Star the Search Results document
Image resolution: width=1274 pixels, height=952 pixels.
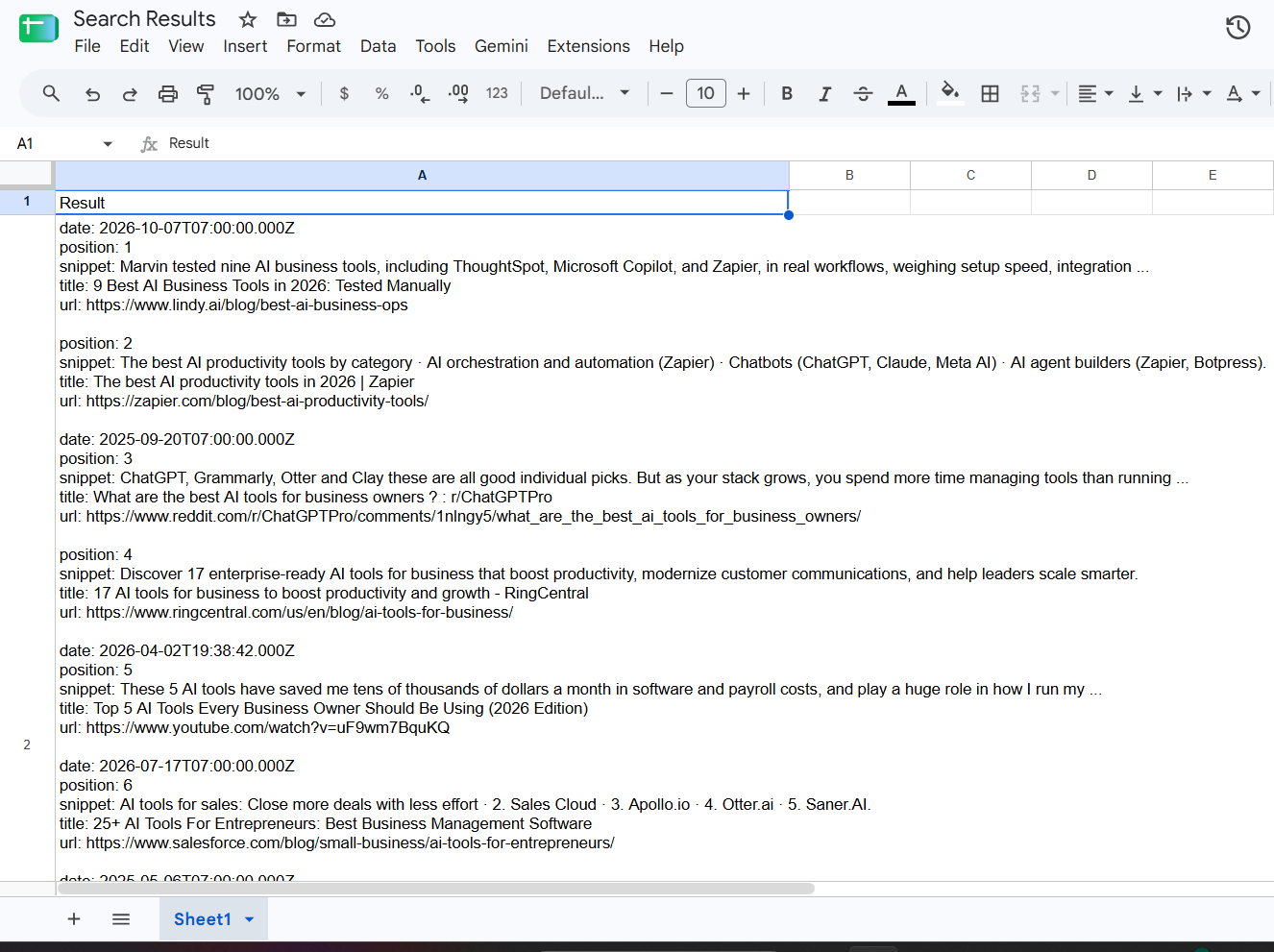[248, 19]
